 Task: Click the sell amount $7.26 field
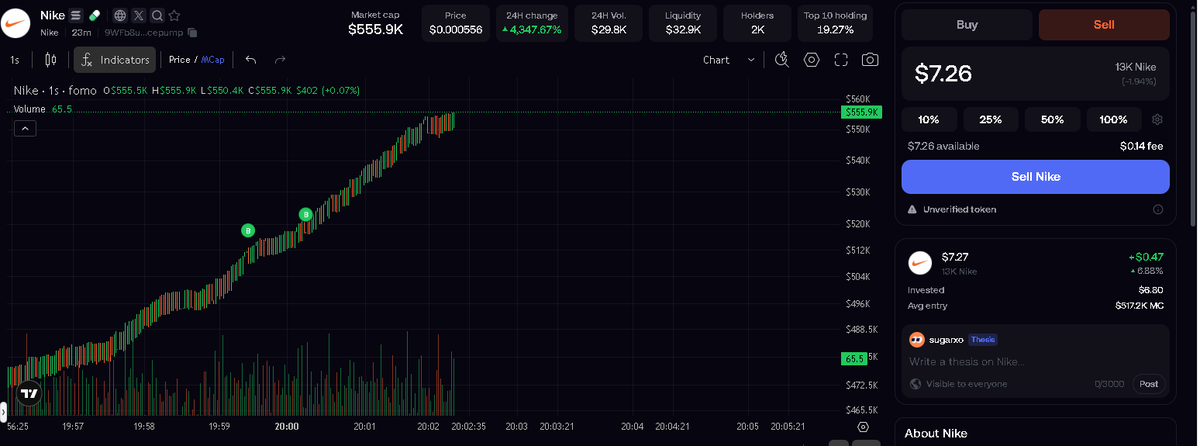click(1035, 74)
